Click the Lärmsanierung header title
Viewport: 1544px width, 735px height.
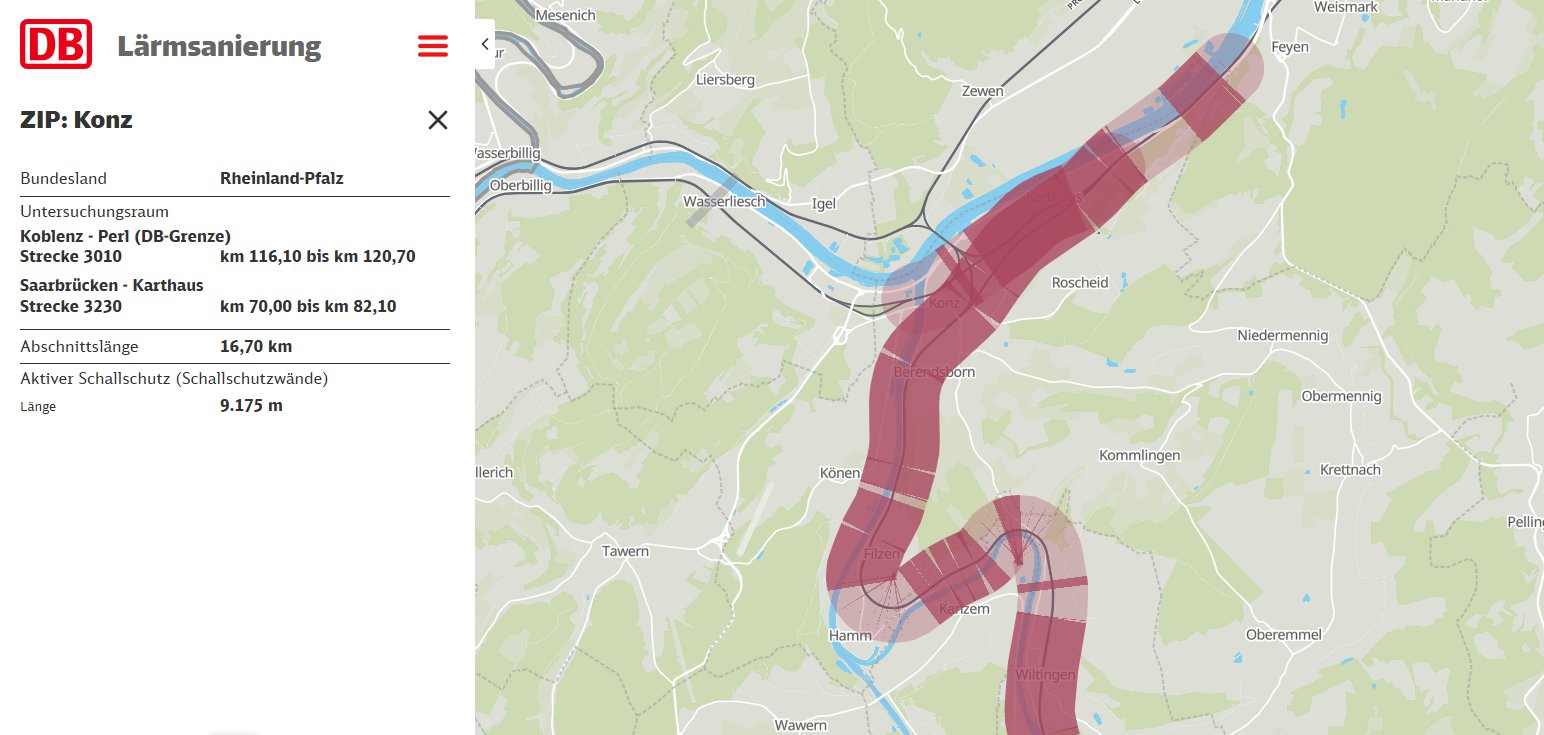pyautogui.click(x=219, y=46)
